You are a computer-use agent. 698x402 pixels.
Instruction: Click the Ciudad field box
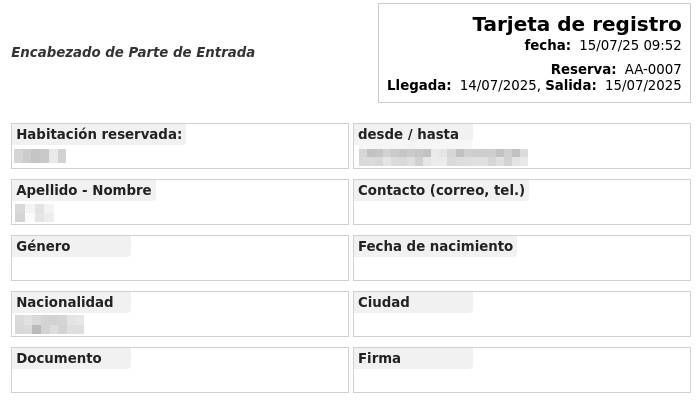tap(522, 314)
